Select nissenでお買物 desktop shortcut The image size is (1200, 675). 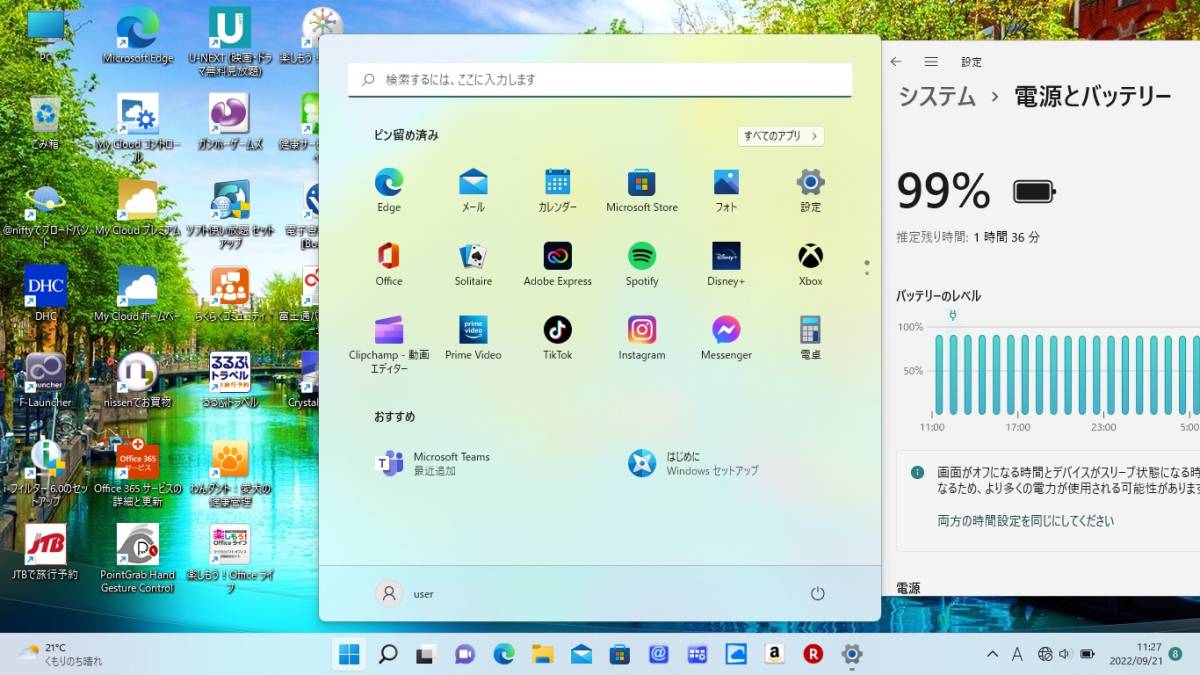click(x=138, y=379)
